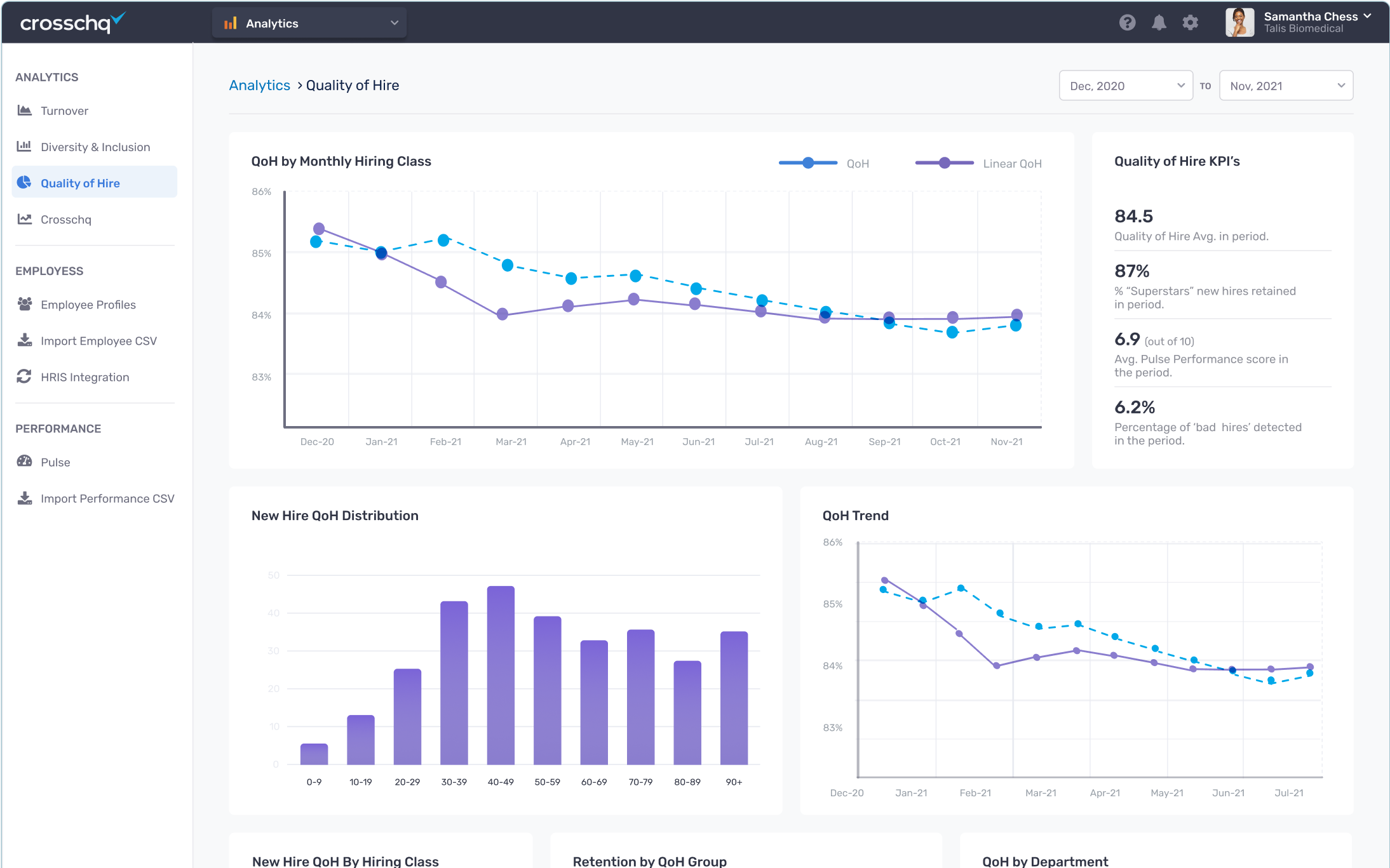The width and height of the screenshot is (1390, 868).
Task: Open the Nov, 2021 end date dropdown
Action: click(x=1286, y=86)
